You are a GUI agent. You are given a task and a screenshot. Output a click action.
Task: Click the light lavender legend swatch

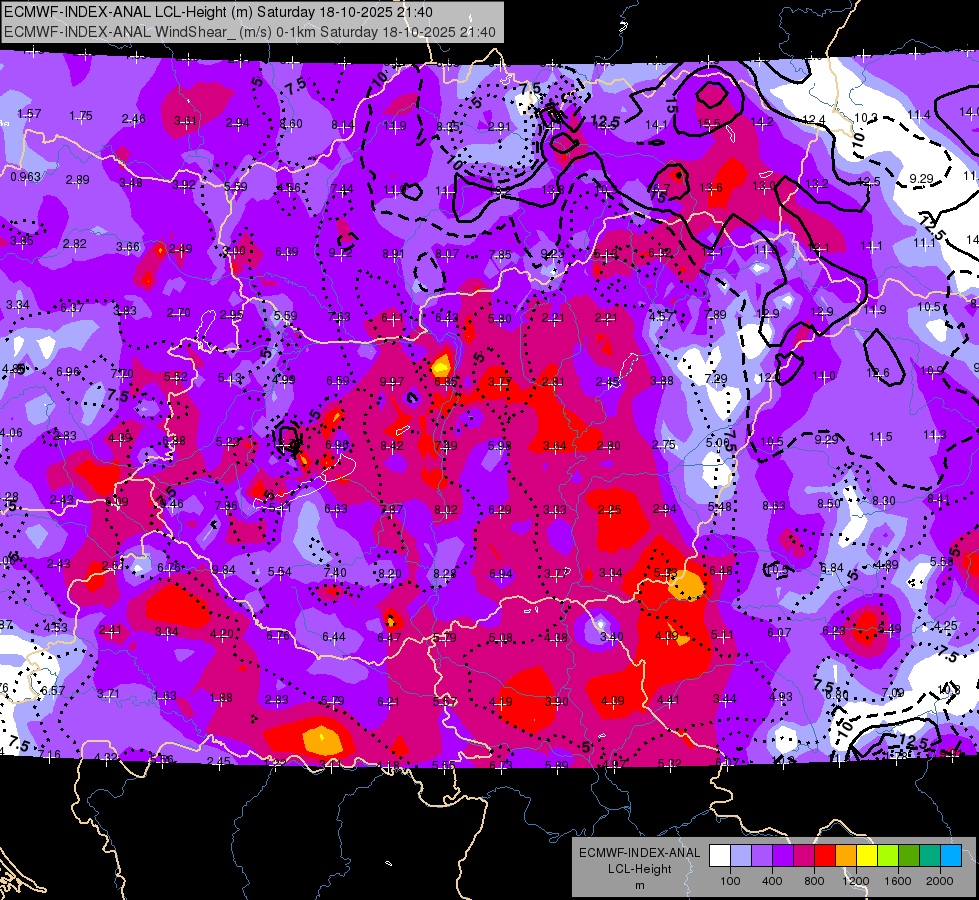tap(740, 856)
